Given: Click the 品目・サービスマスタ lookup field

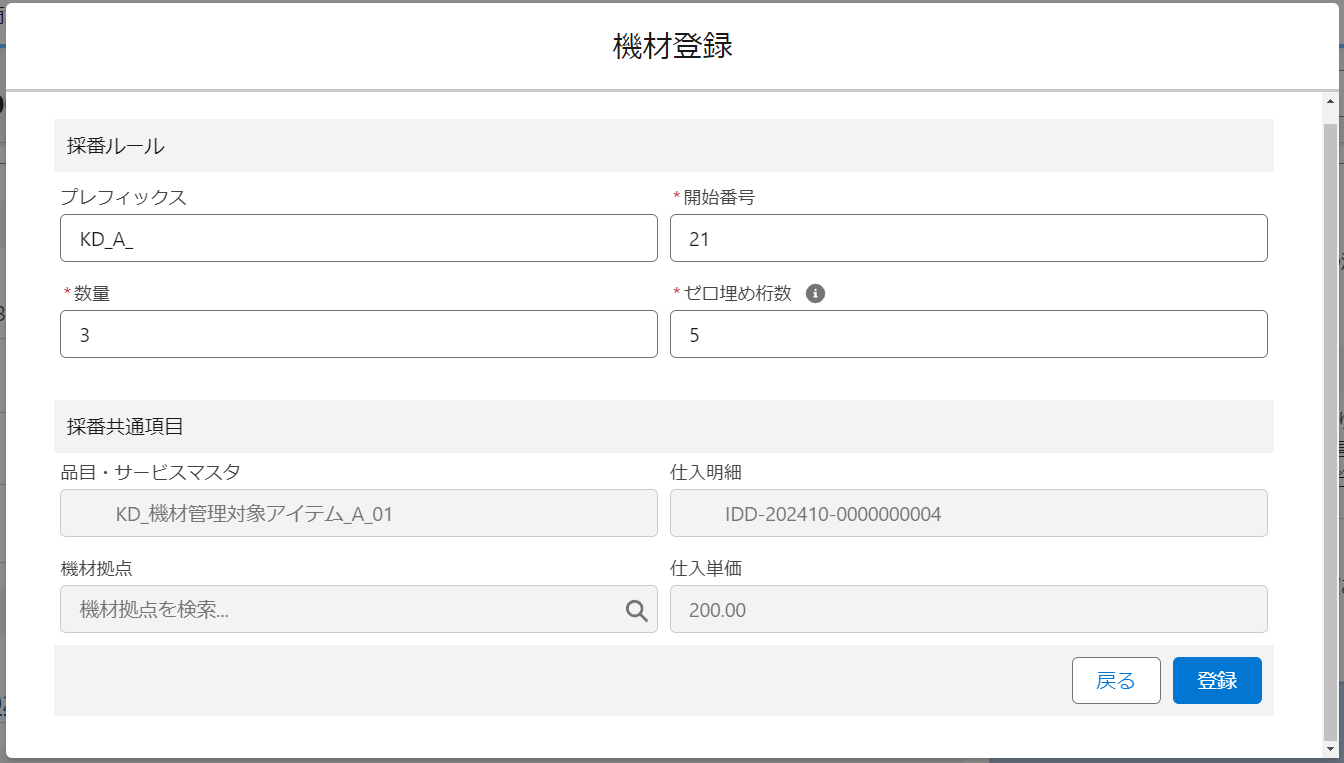Looking at the screenshot, I should click(x=358, y=514).
